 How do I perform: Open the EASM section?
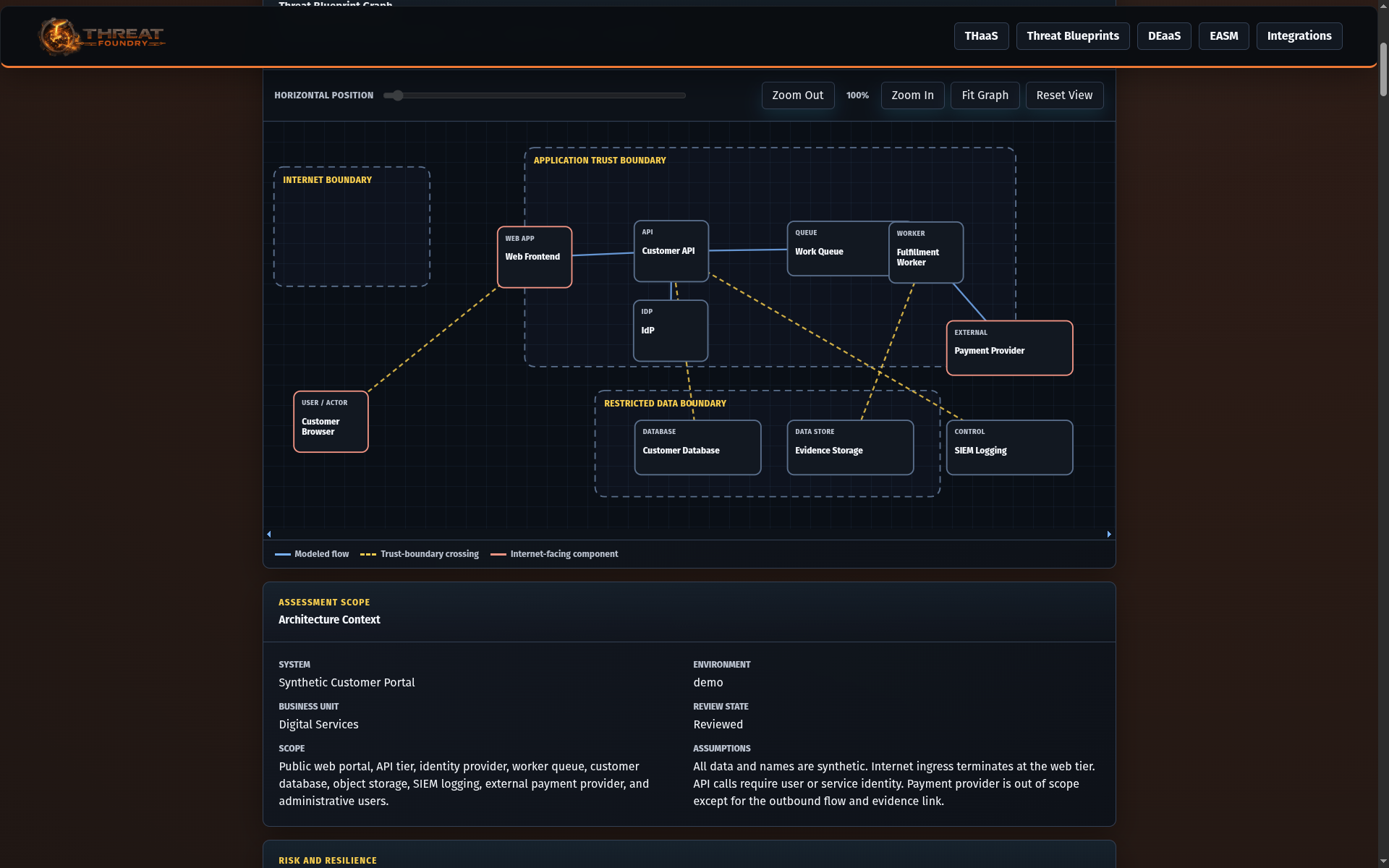coord(1223,36)
